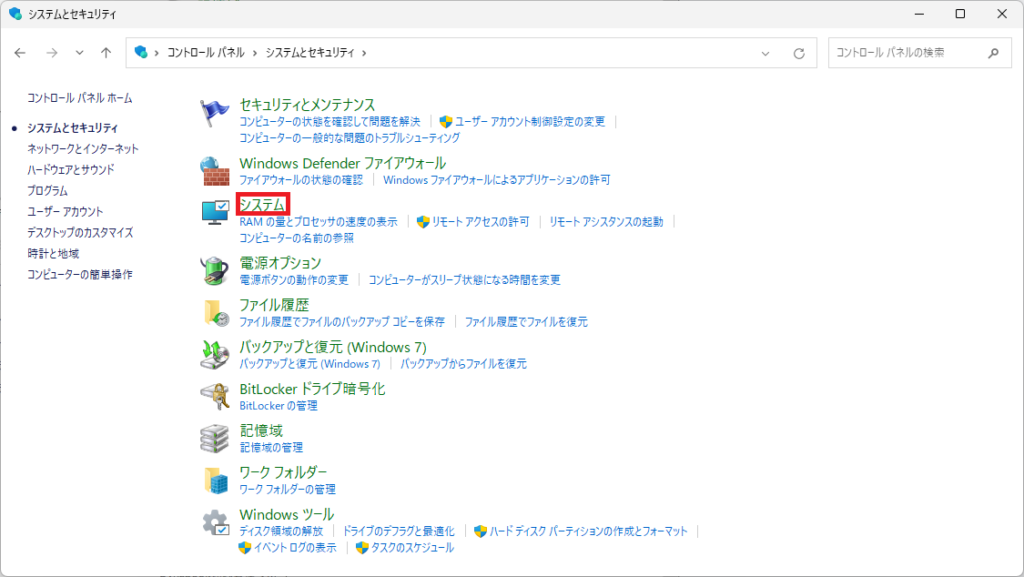This screenshot has width=1024, height=577.
Task: Click リモート アクセスの許可 link
Action: coord(480,222)
